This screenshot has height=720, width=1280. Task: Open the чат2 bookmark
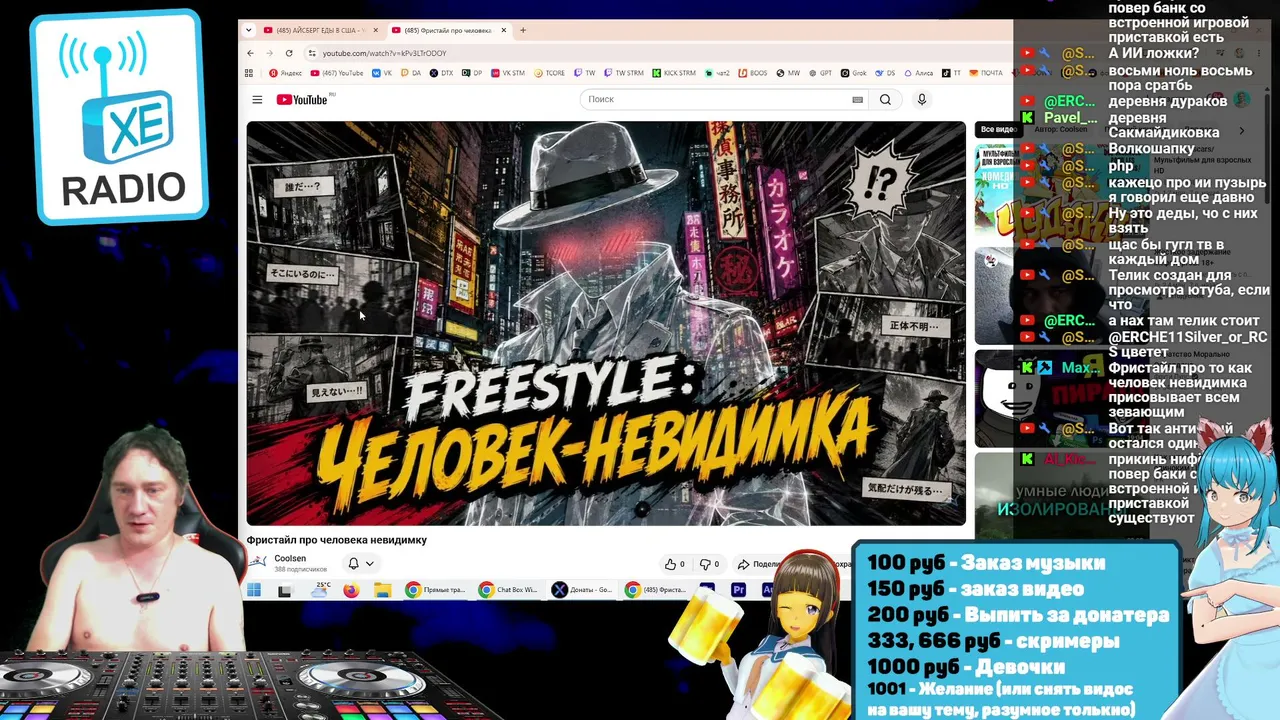(x=717, y=73)
